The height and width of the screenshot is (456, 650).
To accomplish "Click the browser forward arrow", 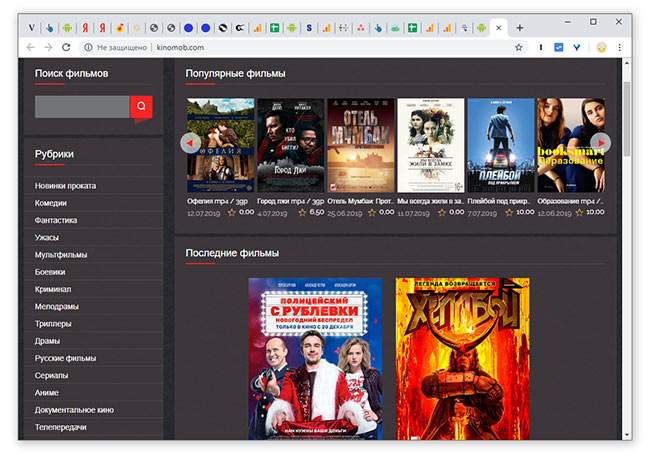I will click(49, 48).
